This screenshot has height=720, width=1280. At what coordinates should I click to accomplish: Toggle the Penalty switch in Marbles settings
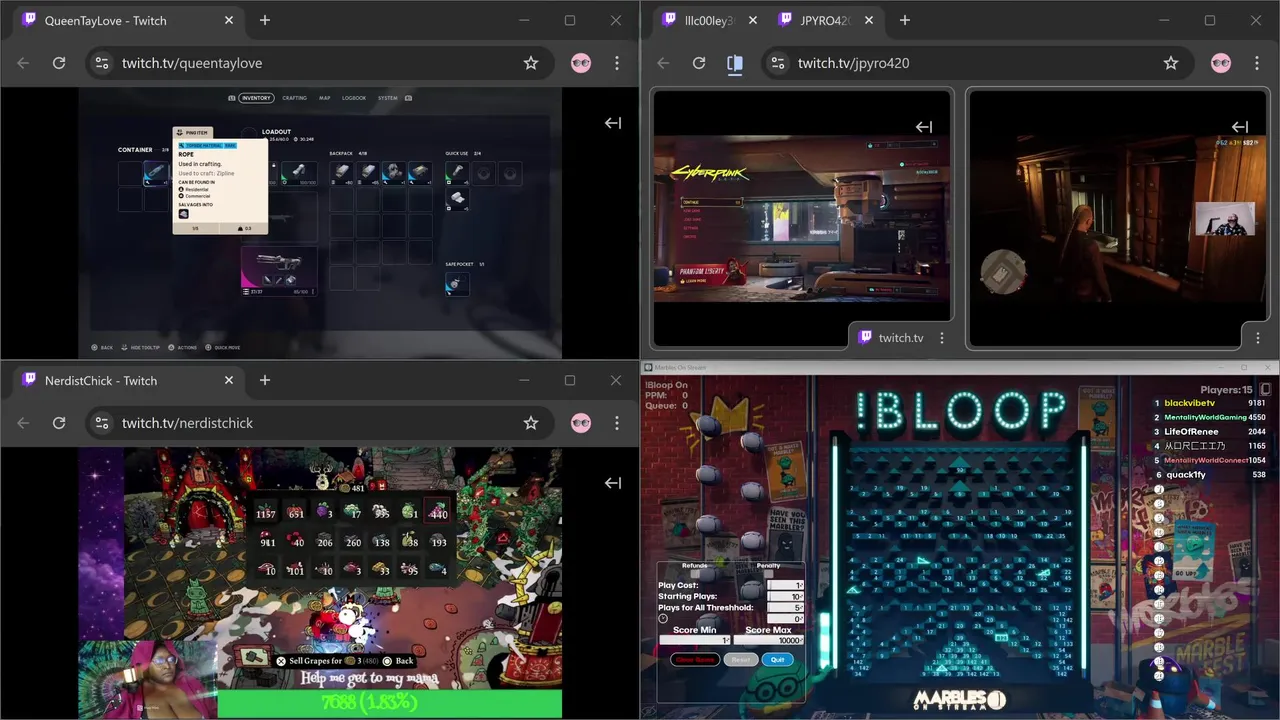pos(768,574)
